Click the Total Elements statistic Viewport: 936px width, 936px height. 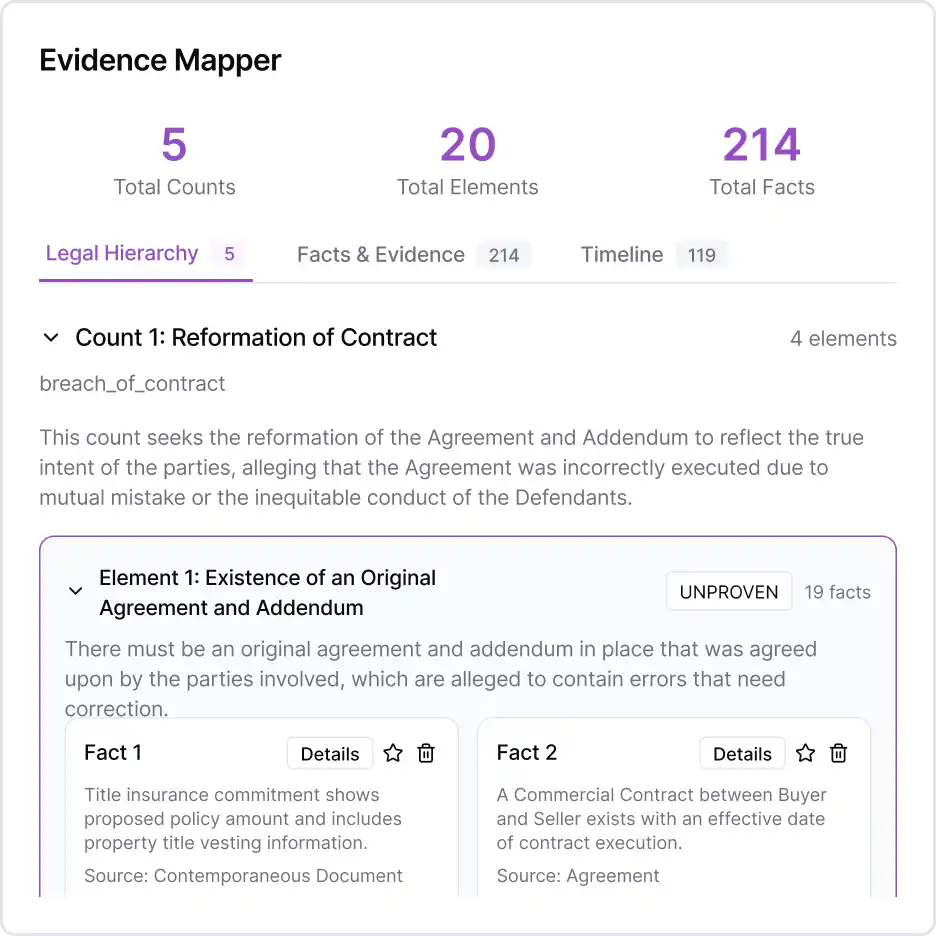click(468, 160)
